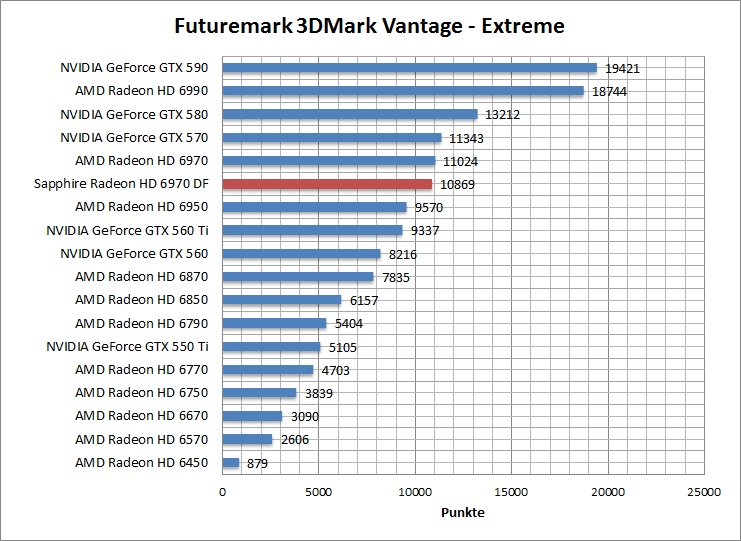Click the AMD Radeon HD 6570 label
The width and height of the screenshot is (741, 541).
click(x=141, y=439)
